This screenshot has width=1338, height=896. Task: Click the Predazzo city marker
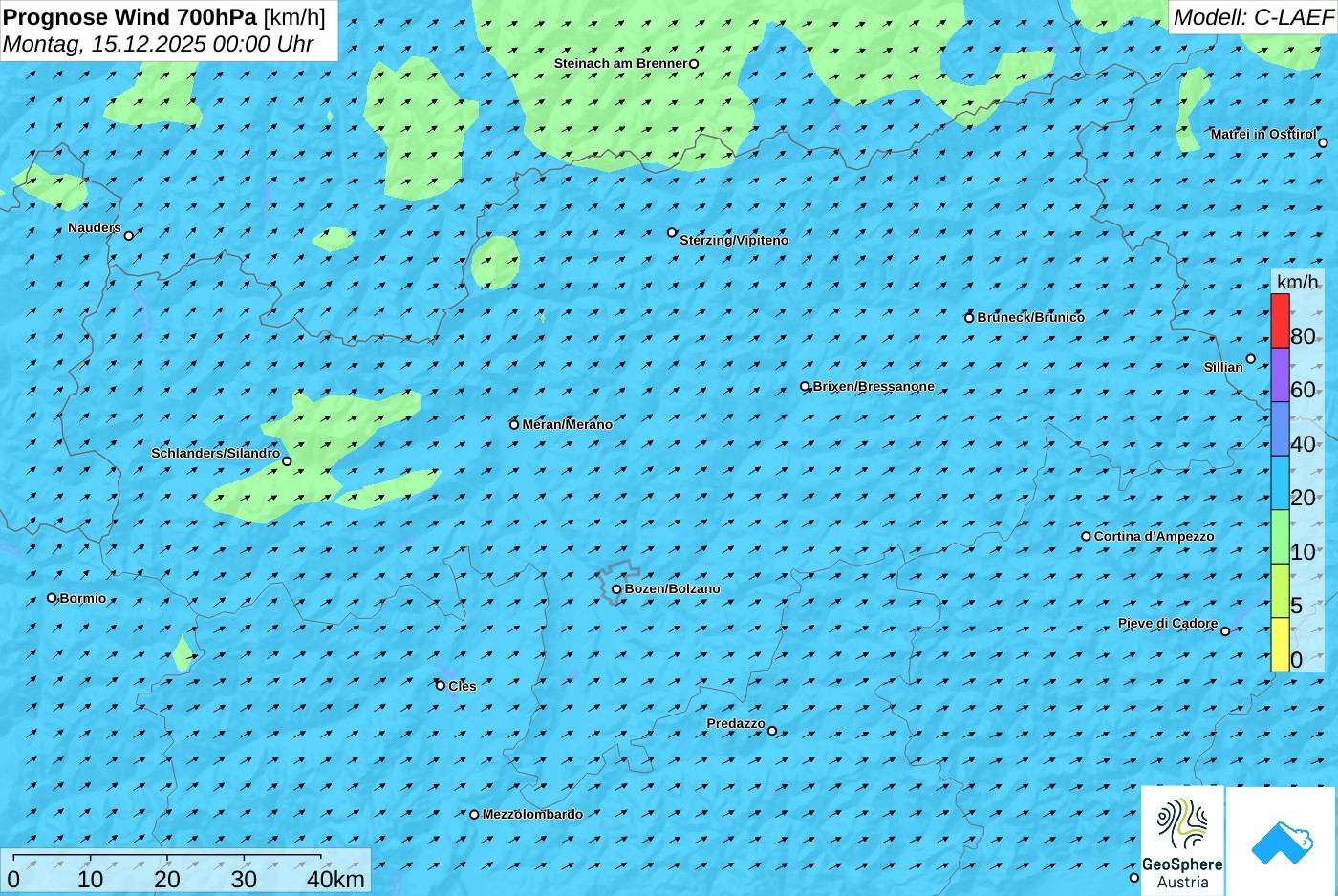(772, 731)
